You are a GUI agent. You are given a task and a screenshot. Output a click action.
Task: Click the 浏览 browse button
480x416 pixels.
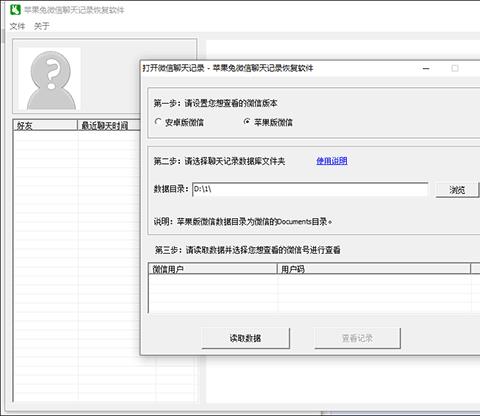pyautogui.click(x=457, y=190)
